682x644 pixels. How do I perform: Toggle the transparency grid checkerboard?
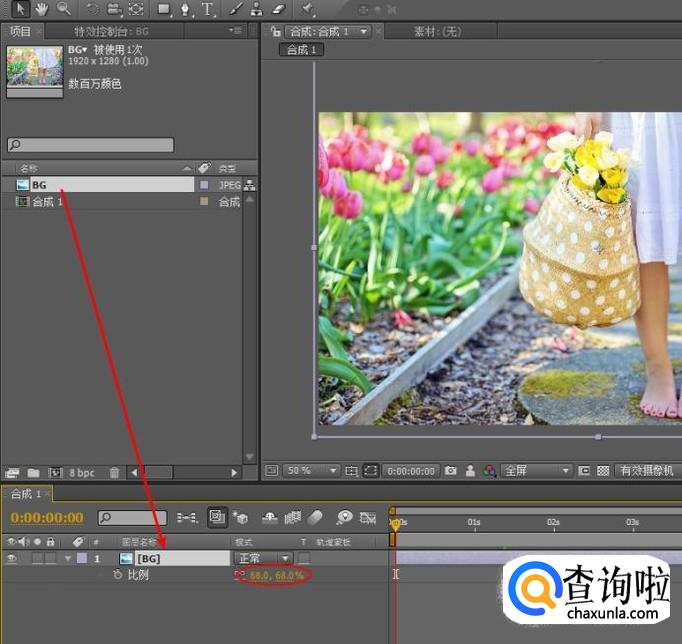click(603, 470)
